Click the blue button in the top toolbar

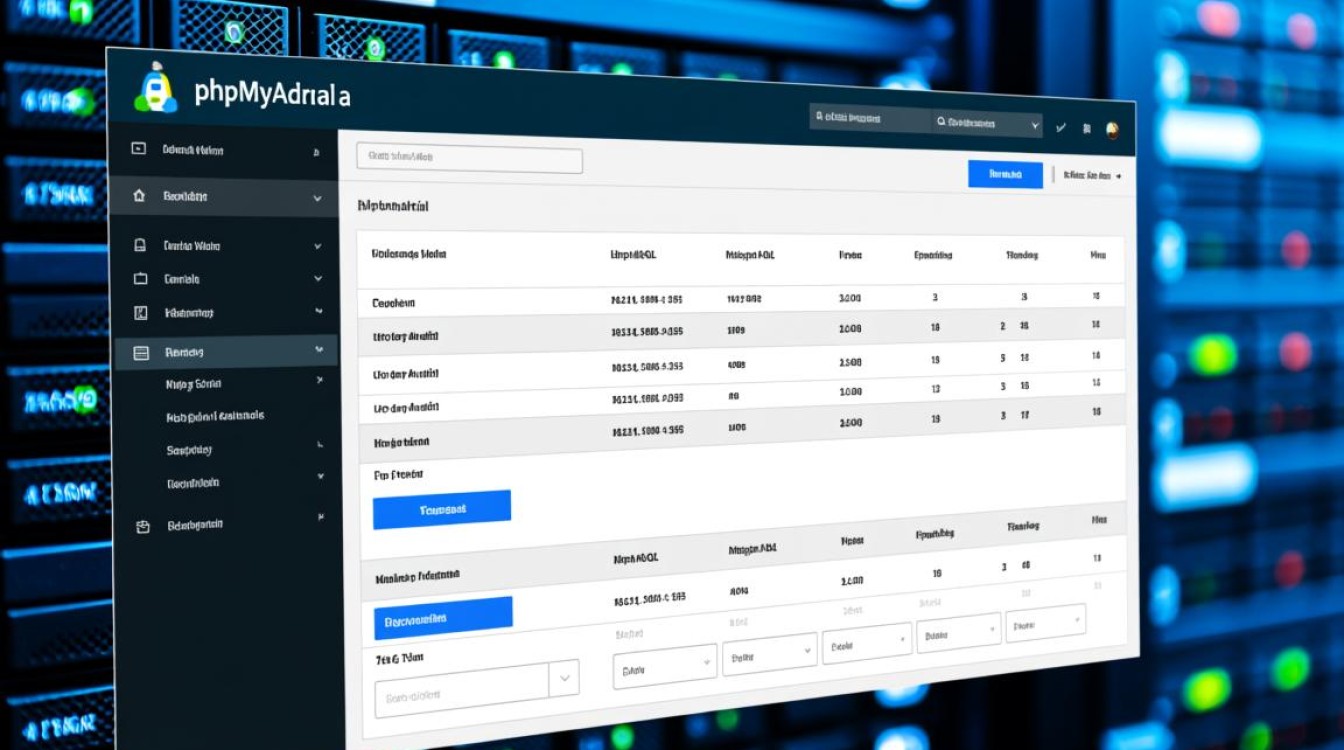point(1005,174)
